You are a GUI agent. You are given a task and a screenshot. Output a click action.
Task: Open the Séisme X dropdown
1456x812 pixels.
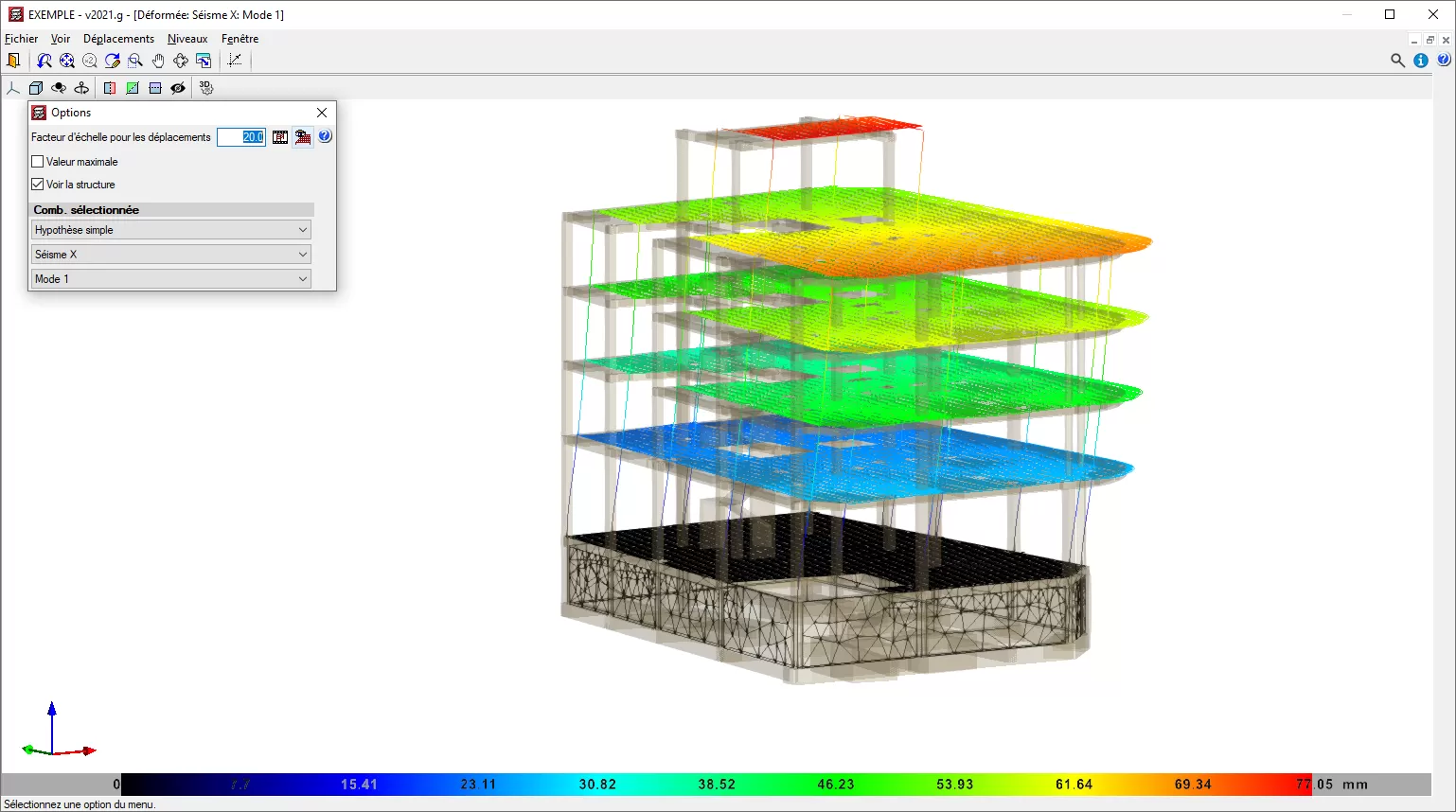170,255
